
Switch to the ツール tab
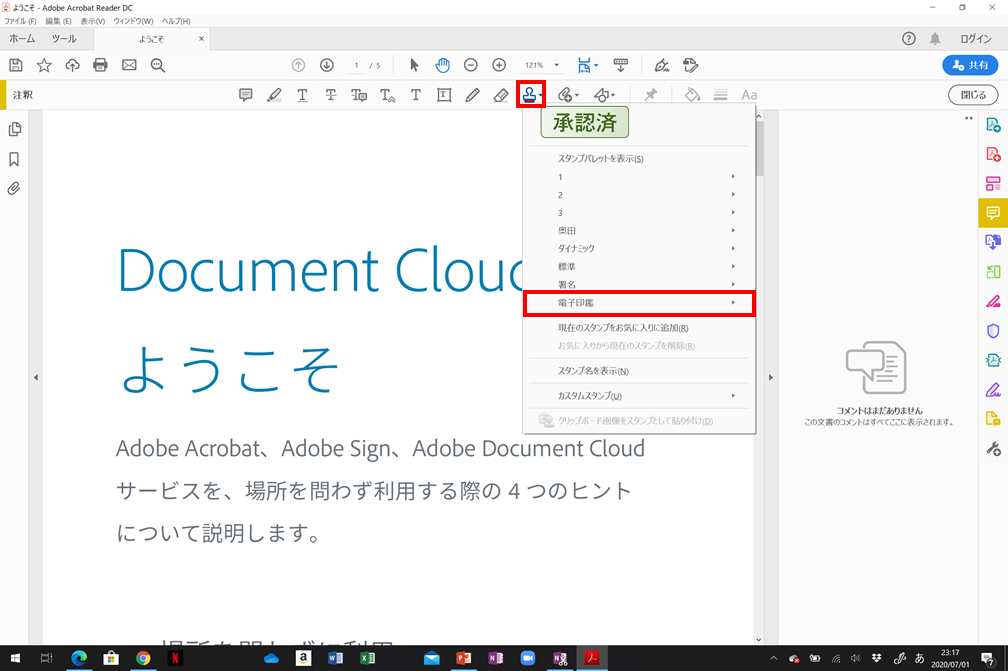point(64,39)
